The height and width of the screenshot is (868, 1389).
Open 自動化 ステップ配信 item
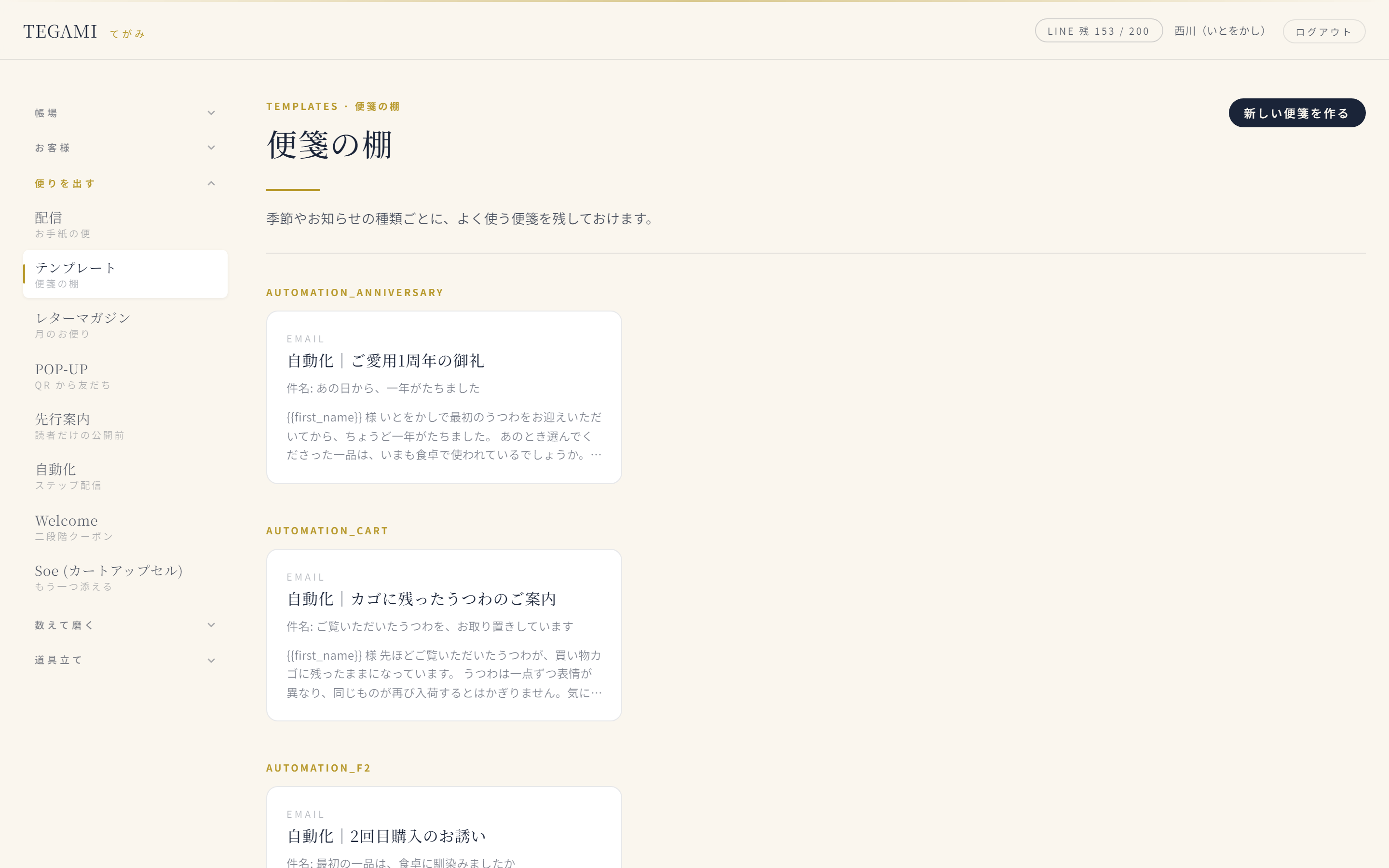[125, 476]
